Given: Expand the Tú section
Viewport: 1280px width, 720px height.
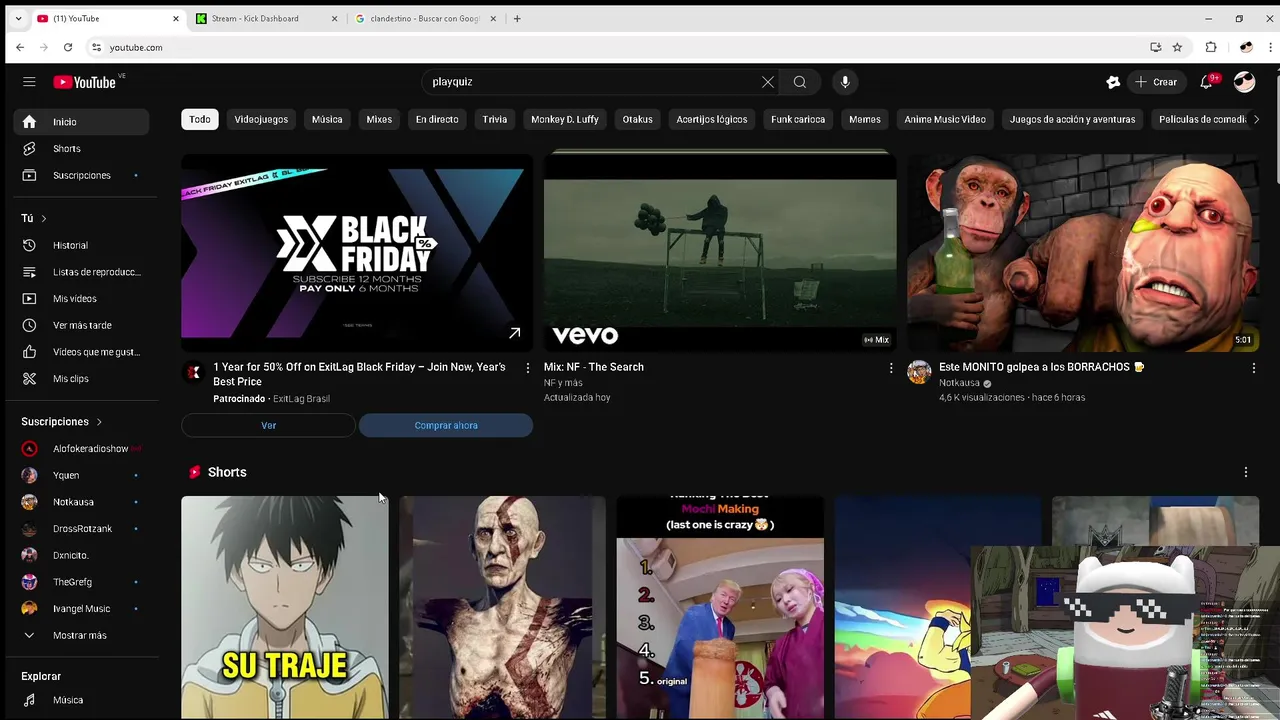Looking at the screenshot, I should (x=34, y=218).
